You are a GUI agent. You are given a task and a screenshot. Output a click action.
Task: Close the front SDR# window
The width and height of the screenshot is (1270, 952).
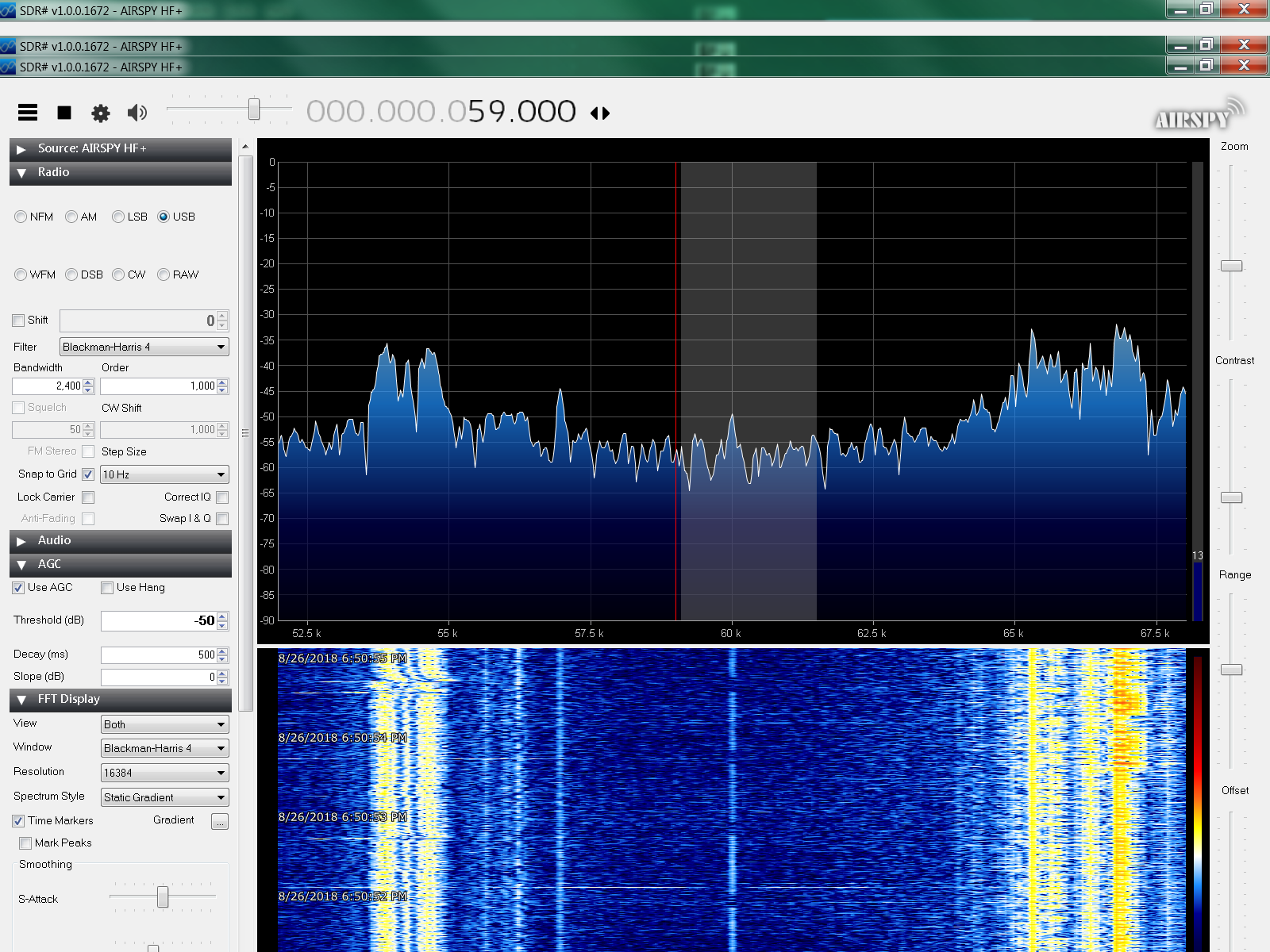[x=1244, y=66]
